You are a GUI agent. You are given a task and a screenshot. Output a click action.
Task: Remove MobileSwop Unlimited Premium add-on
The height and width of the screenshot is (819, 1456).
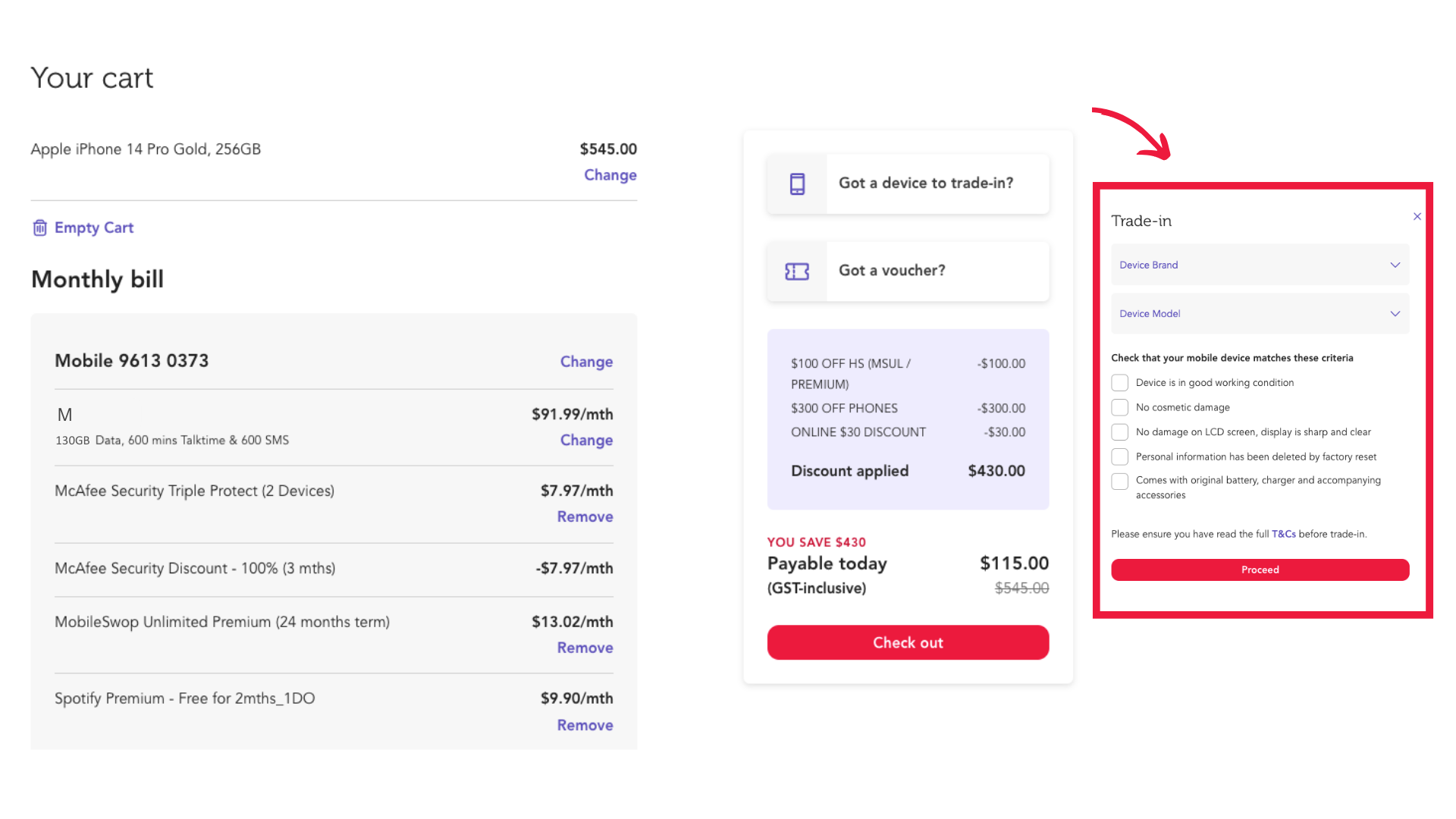(x=585, y=647)
